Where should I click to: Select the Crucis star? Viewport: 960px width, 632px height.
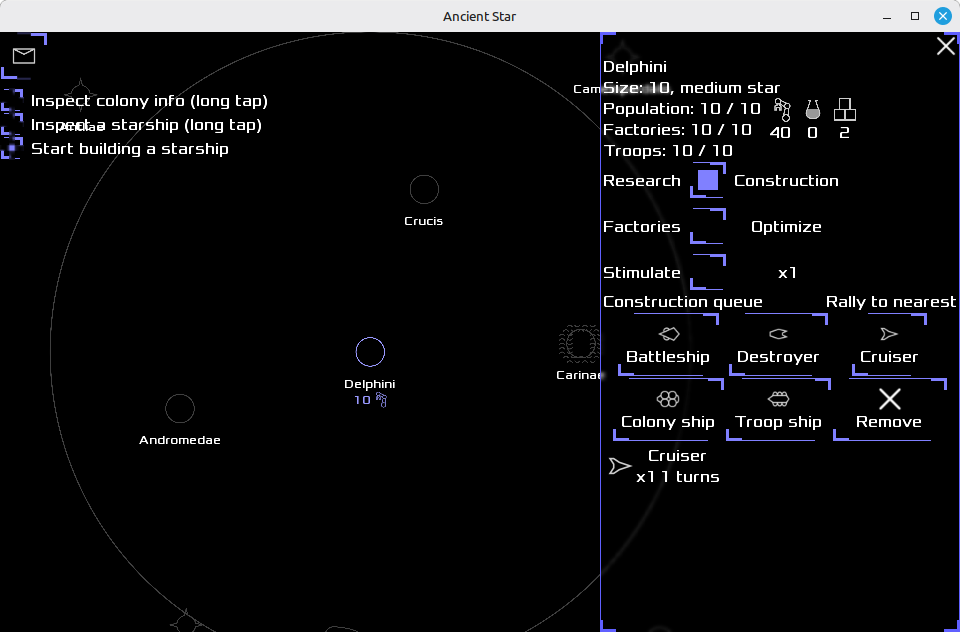pos(424,189)
